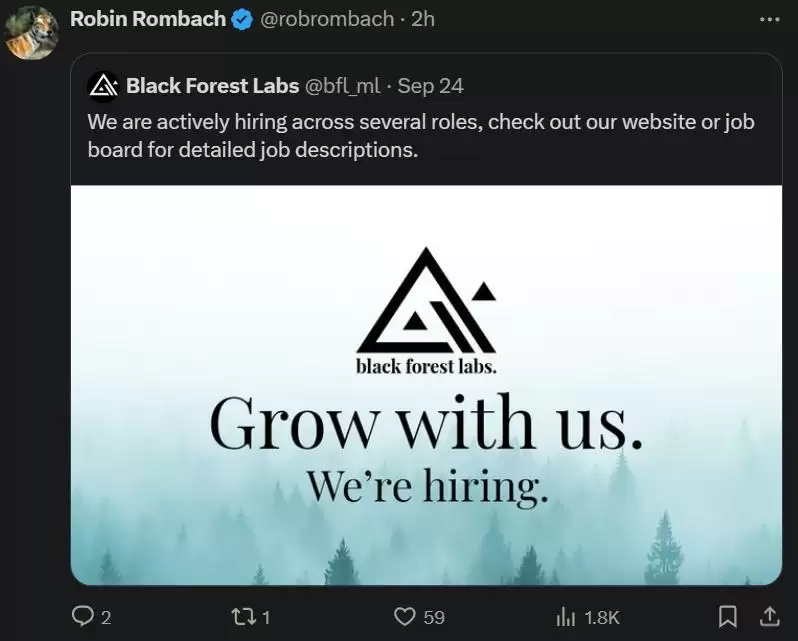Click the reply speech bubble icon

coord(81,617)
